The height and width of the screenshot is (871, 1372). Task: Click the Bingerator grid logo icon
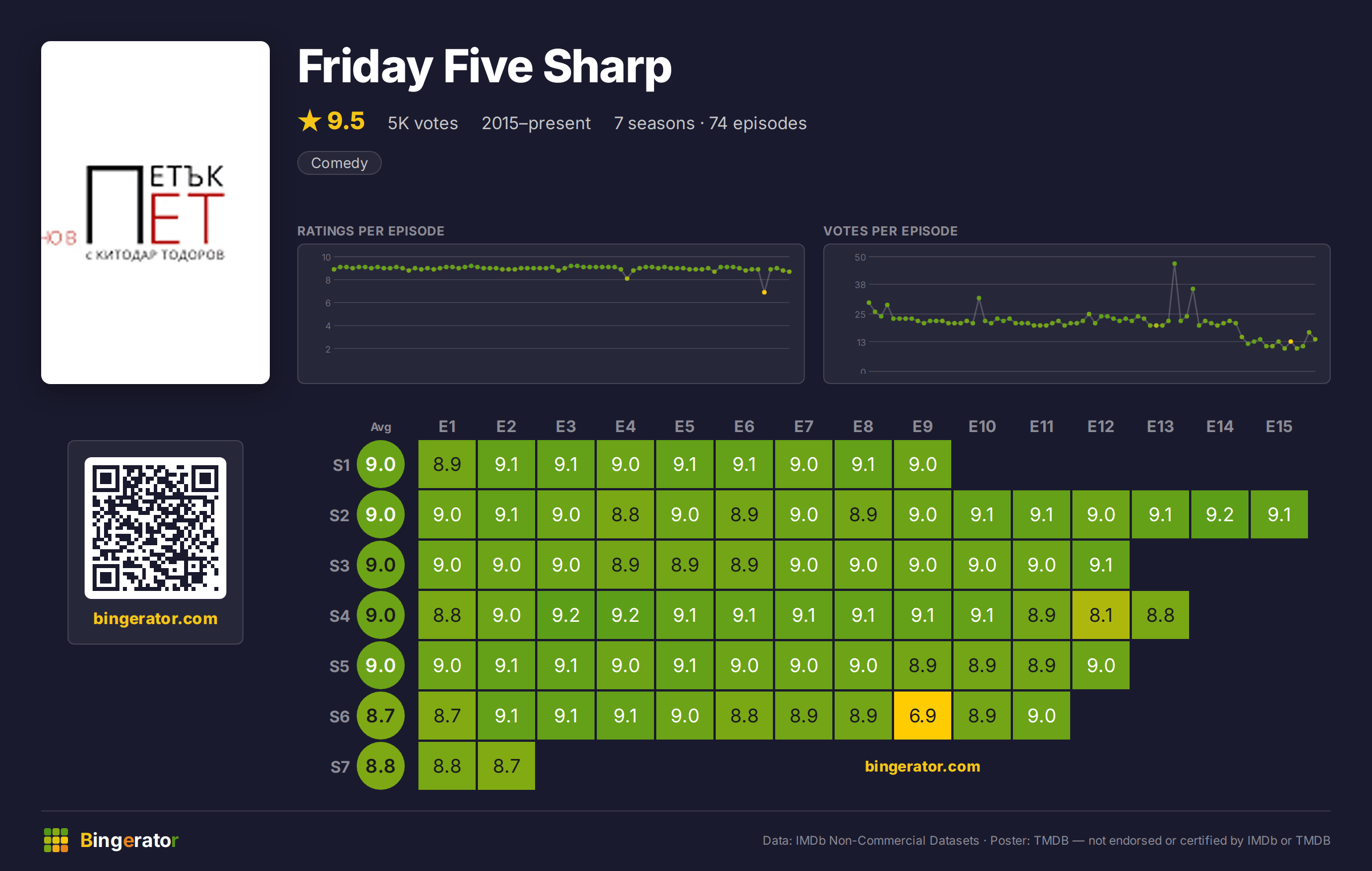pos(56,840)
